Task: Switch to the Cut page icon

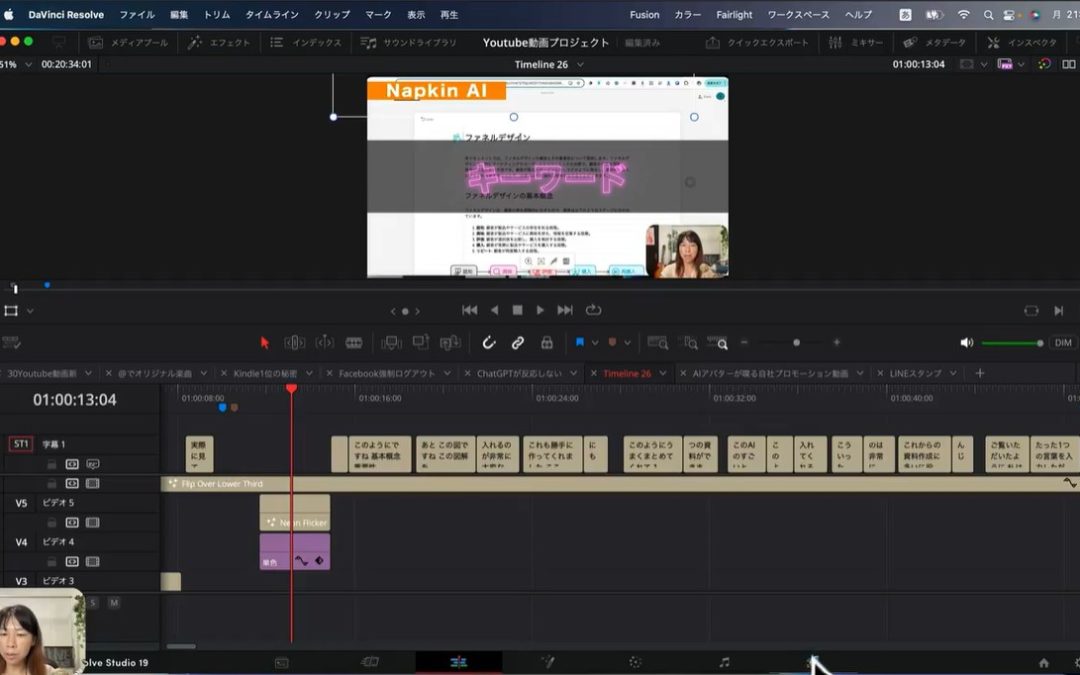Action: pos(370,662)
